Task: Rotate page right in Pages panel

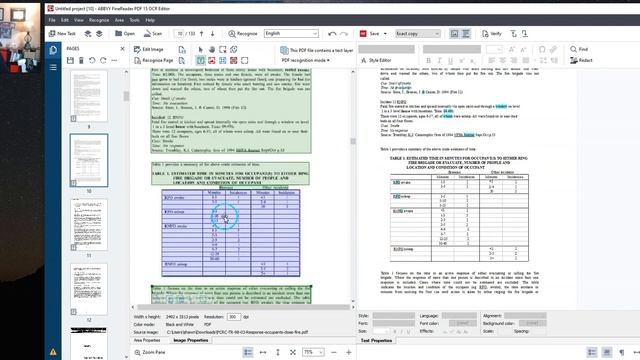Action: point(103,60)
